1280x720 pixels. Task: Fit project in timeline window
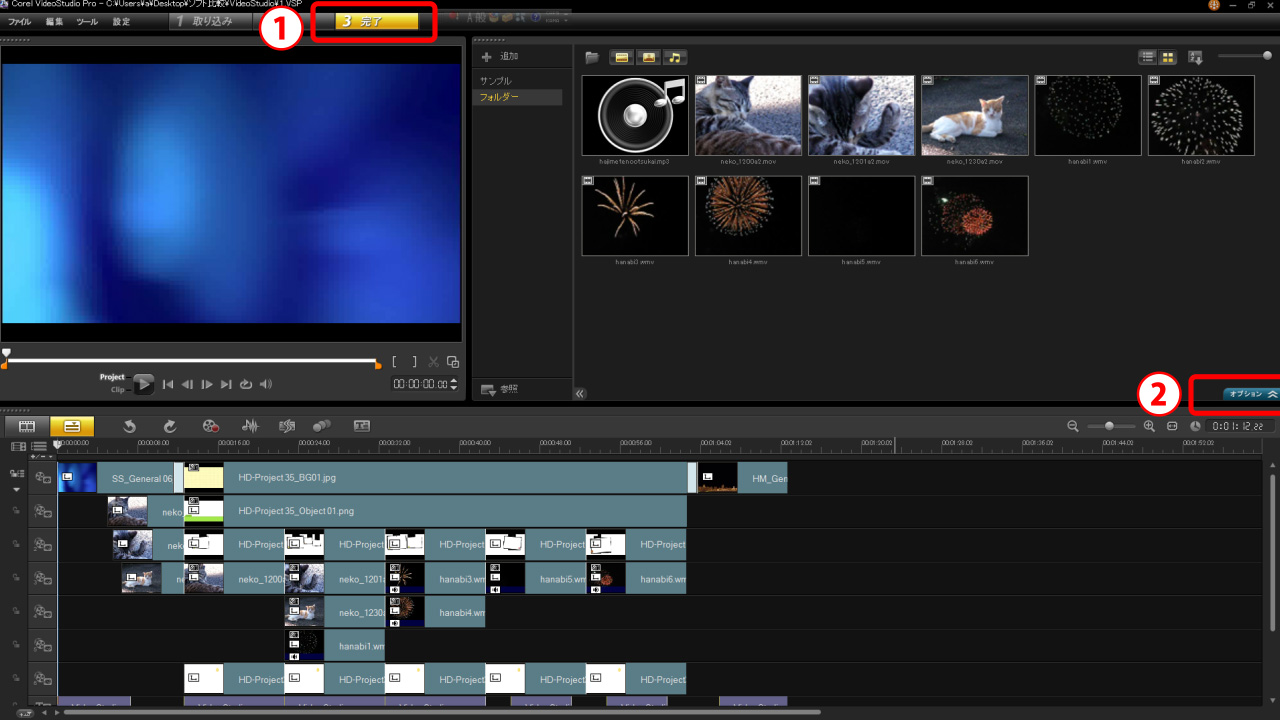click(x=1172, y=426)
